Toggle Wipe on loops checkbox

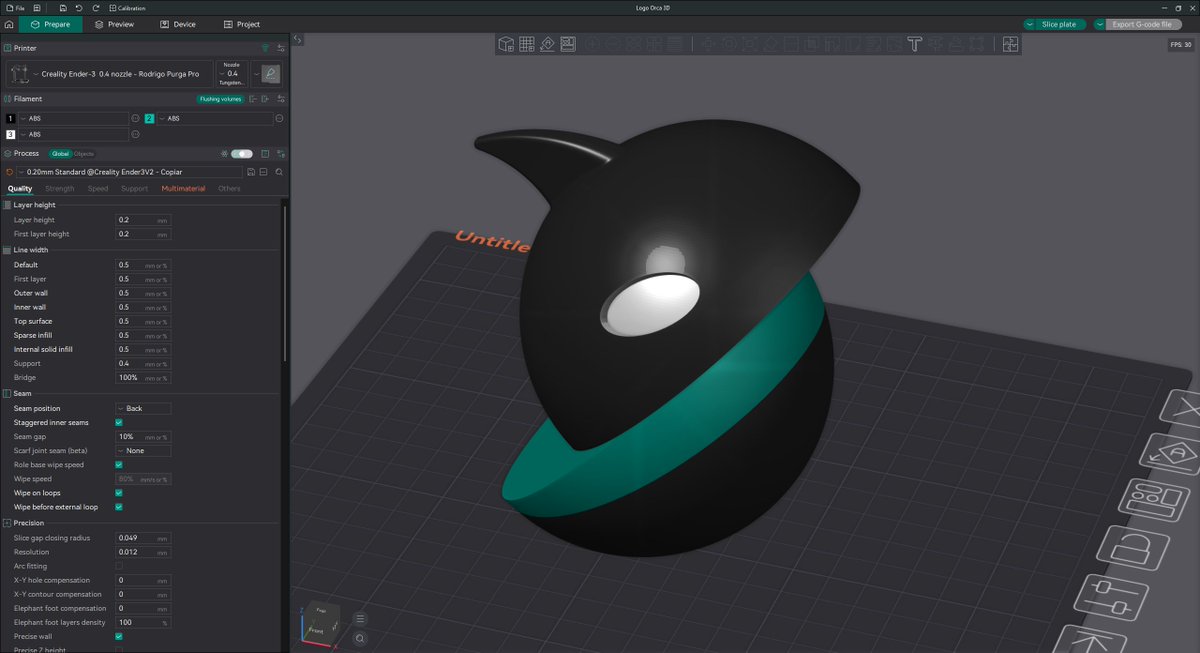click(119, 493)
